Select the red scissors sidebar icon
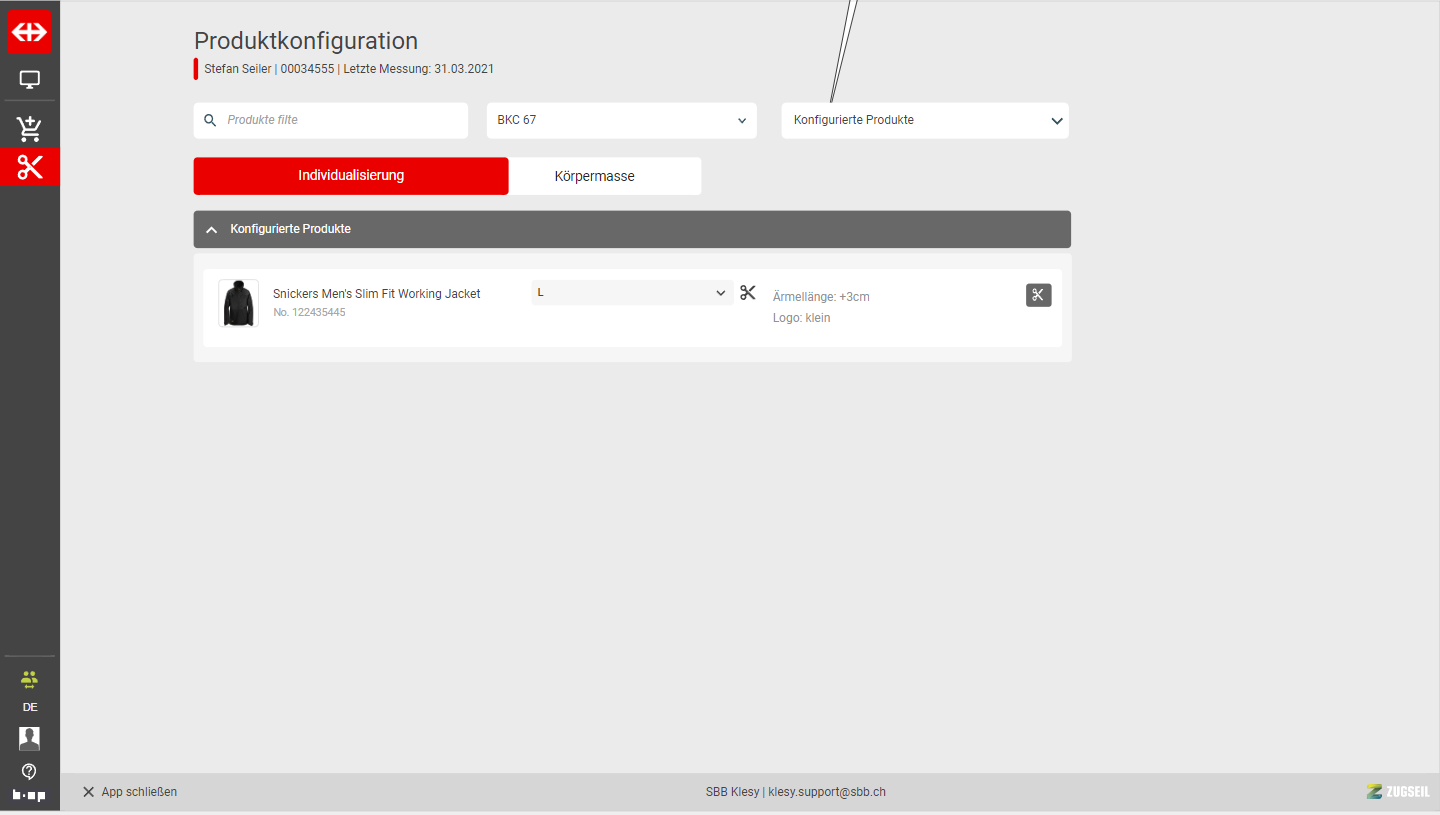This screenshot has height=815, width=1440. tap(30, 167)
